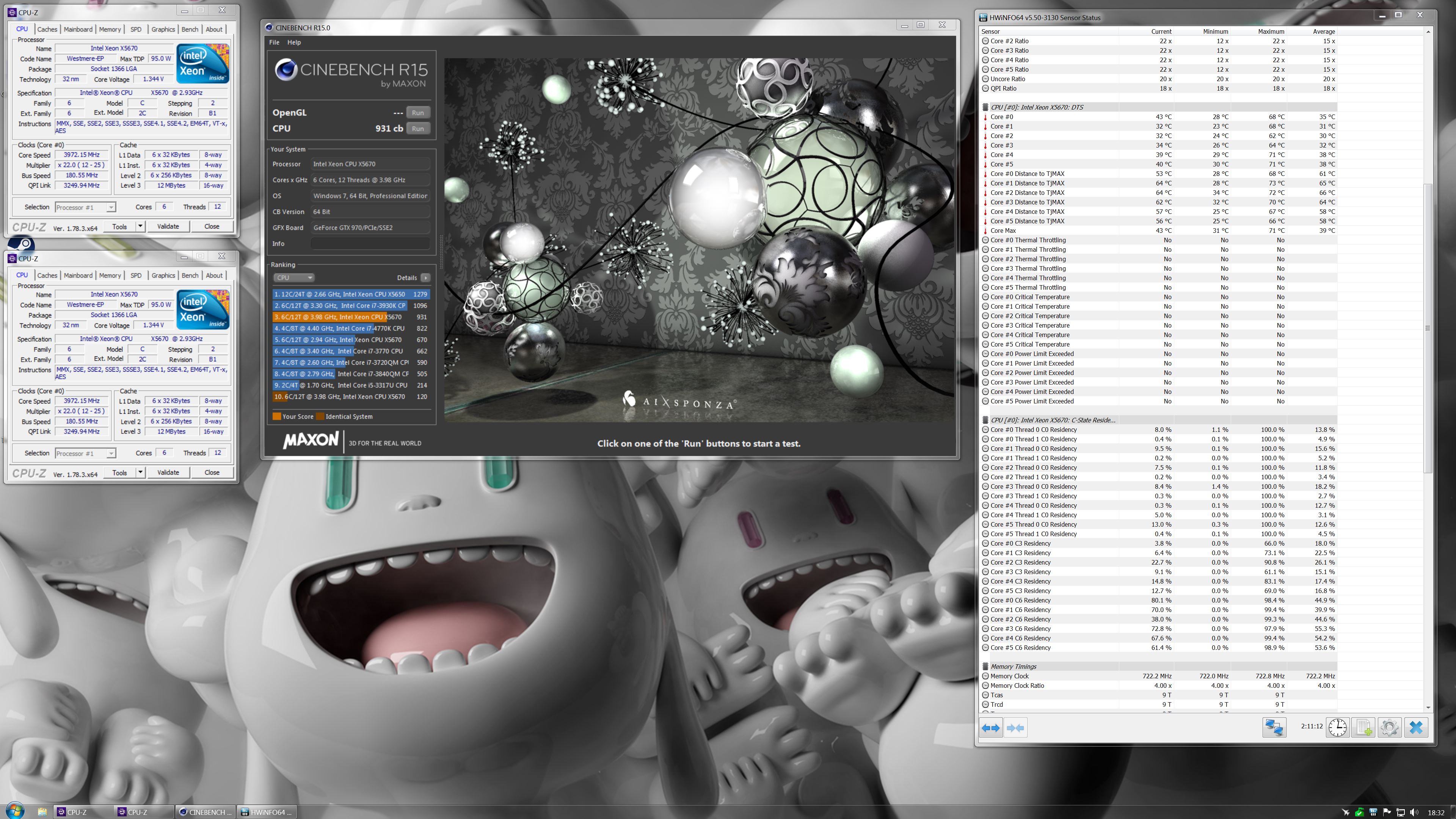This screenshot has height=819, width=1456.
Task: Click HWiNFO tray icon
Action: pyautogui.click(x=1373, y=813)
